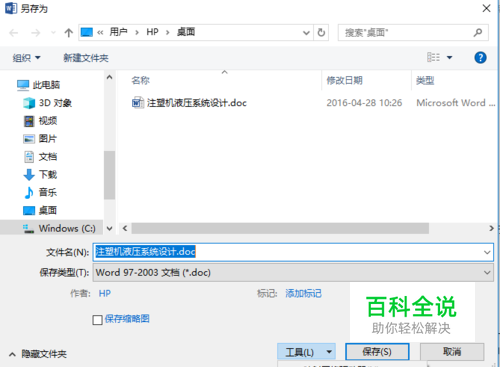Go forward with the right arrow
This screenshot has width=500, height=367.
pyautogui.click(x=35, y=33)
